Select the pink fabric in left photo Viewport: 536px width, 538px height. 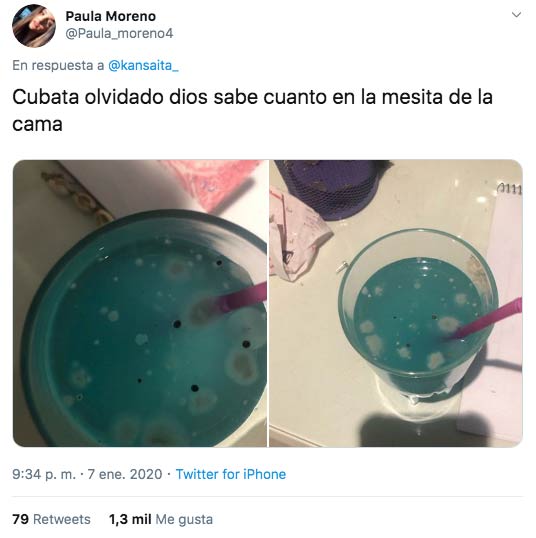[213, 184]
